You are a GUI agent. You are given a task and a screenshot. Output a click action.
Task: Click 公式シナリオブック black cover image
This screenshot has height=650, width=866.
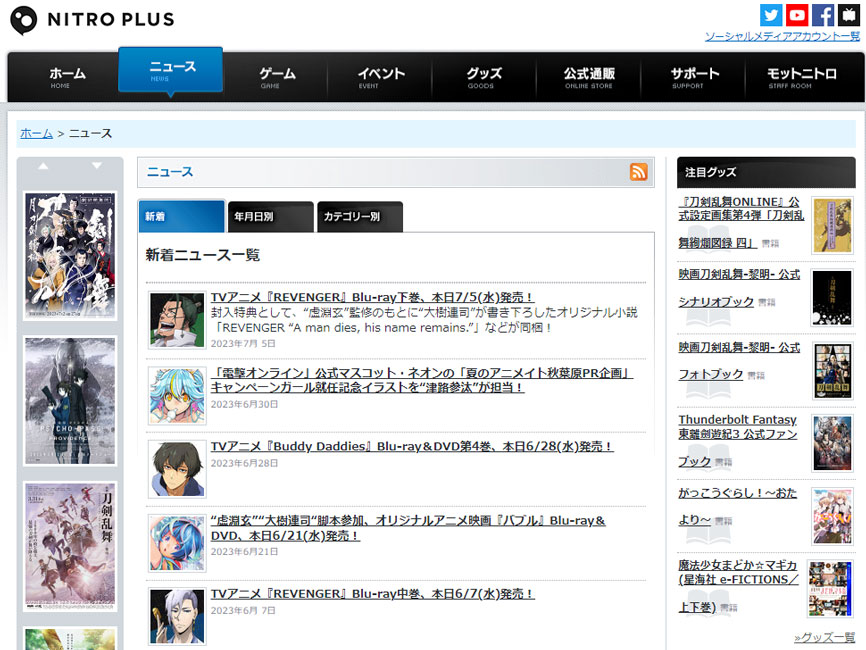pyautogui.click(x=832, y=298)
